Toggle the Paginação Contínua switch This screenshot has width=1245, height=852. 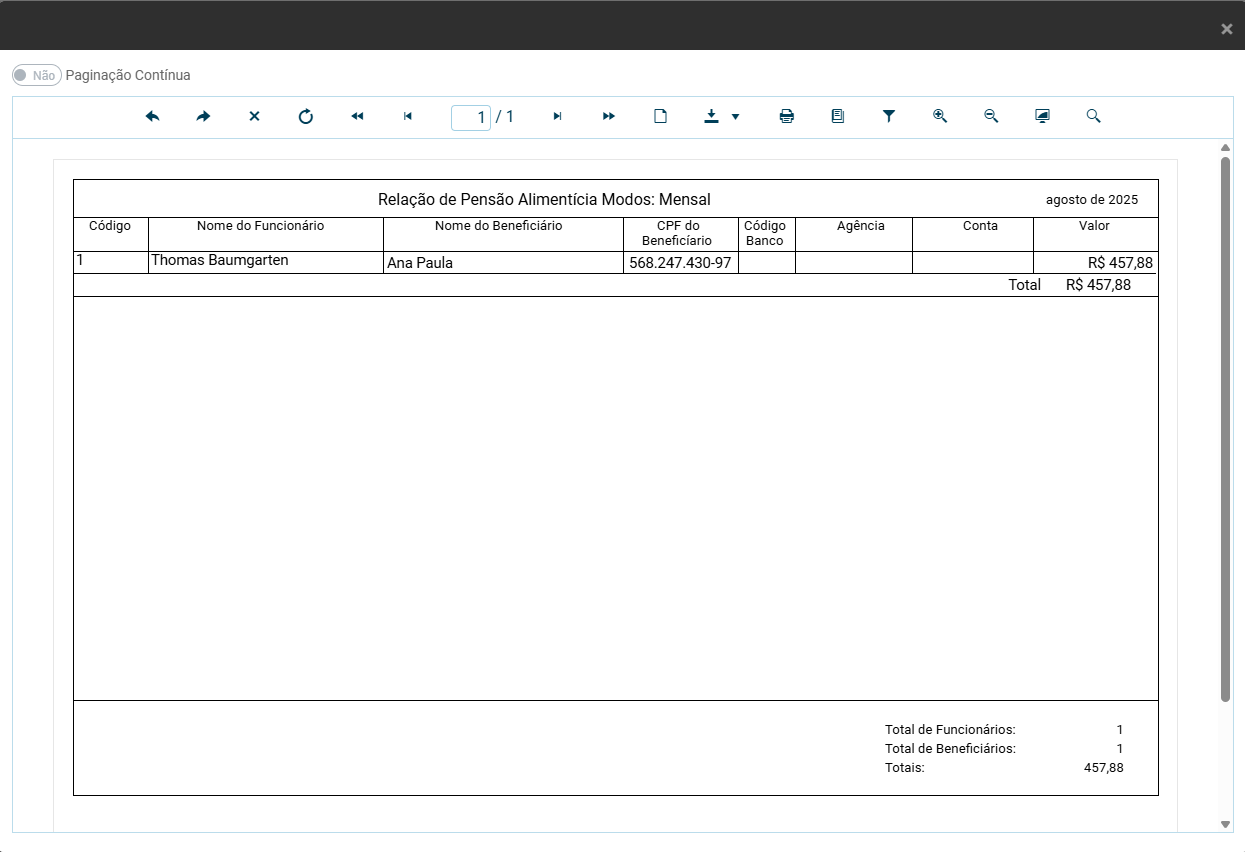37,75
